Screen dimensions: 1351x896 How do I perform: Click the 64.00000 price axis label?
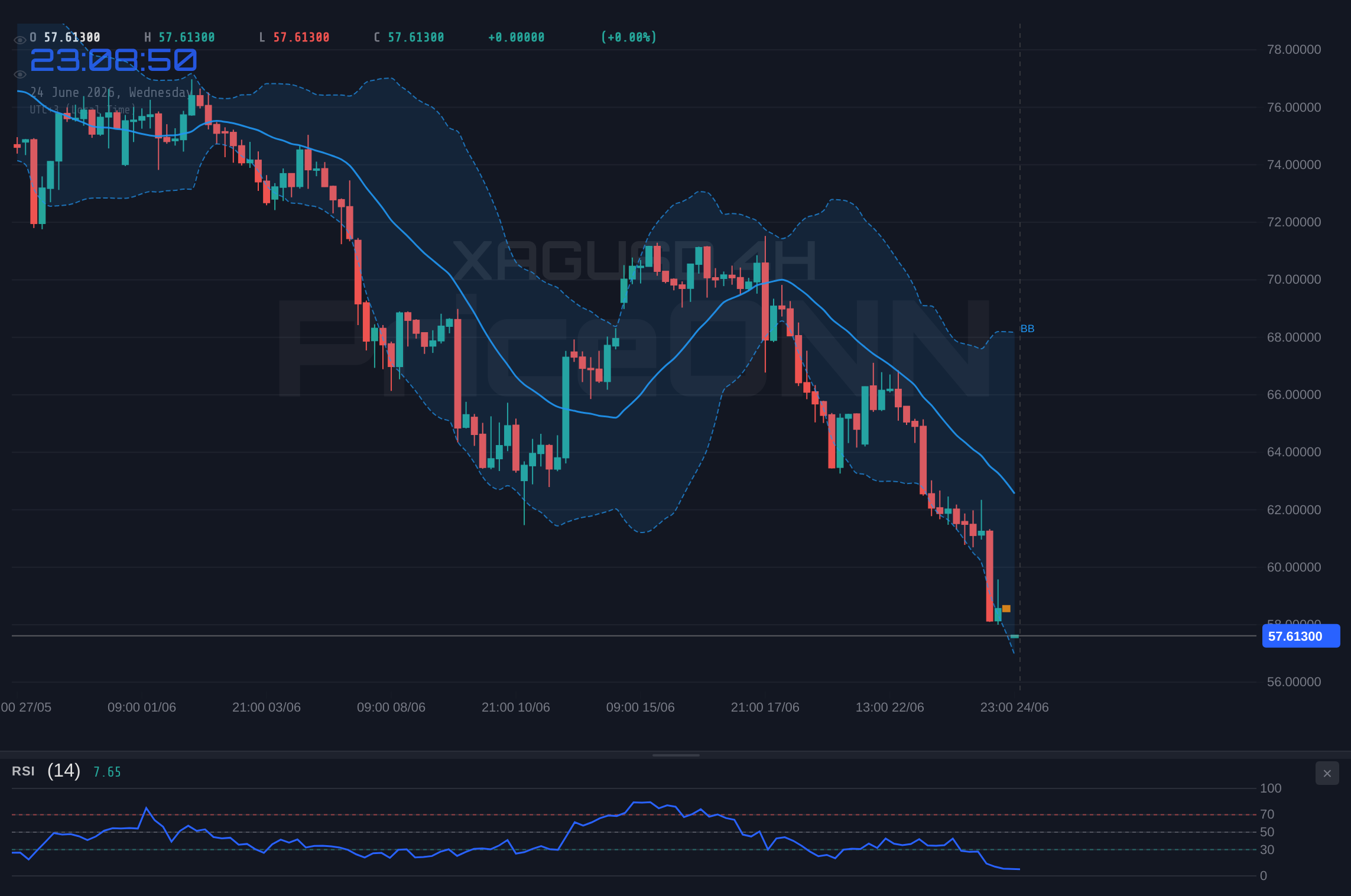pos(1294,452)
